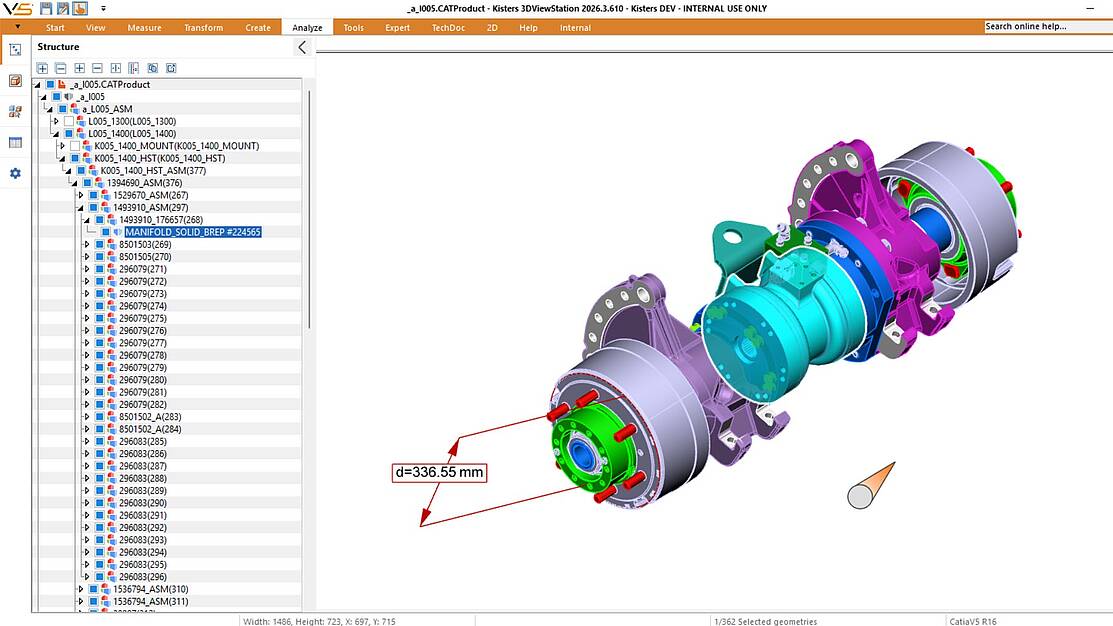Open the Internal tab
Image resolution: width=1113 pixels, height=626 pixels.
coord(575,28)
